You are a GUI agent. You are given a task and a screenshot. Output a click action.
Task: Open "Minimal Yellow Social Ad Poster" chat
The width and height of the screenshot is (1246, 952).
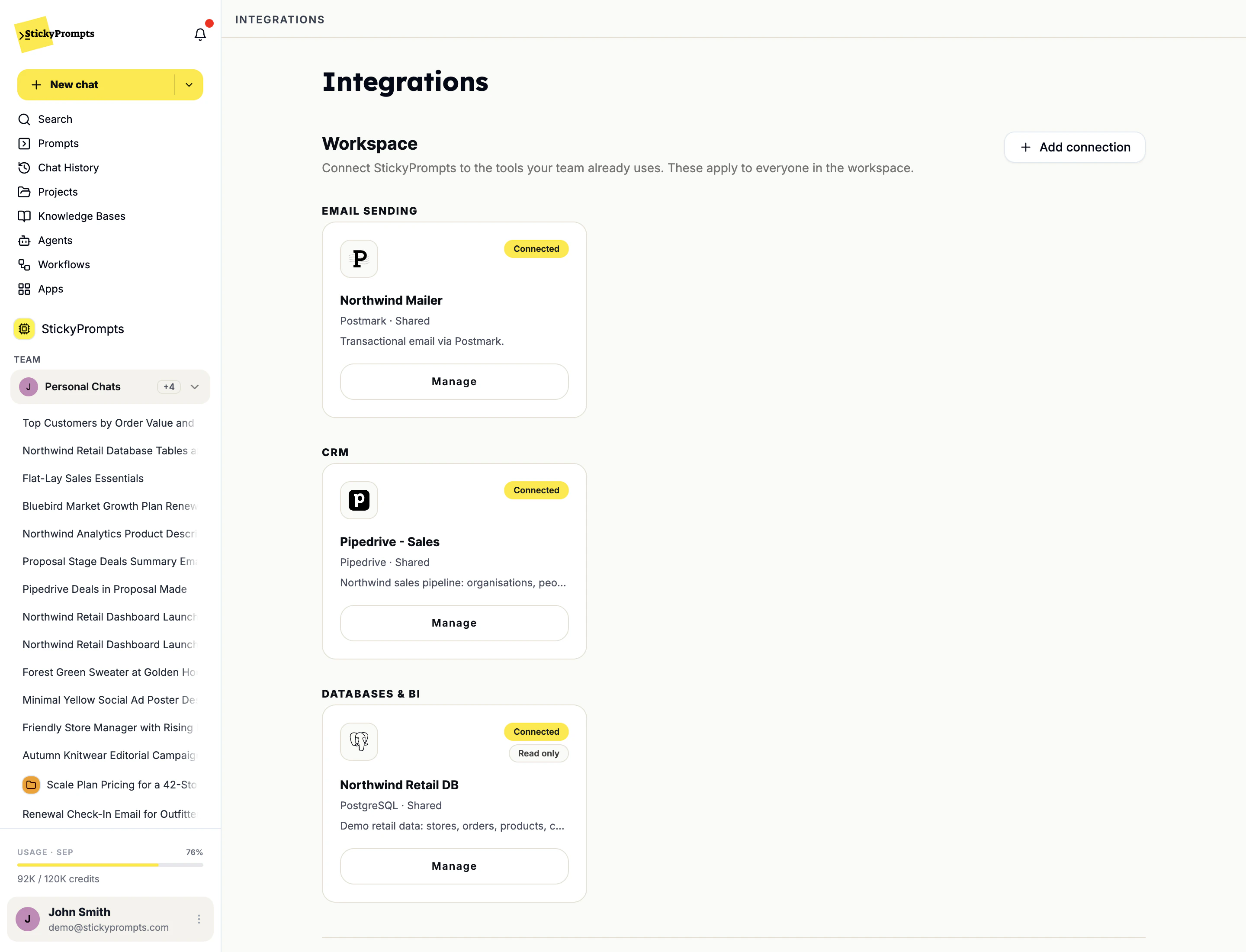click(110, 700)
